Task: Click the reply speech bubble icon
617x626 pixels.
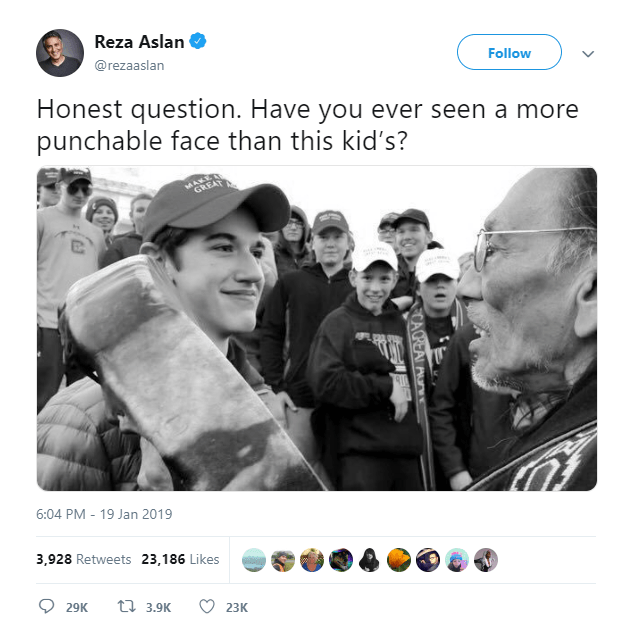Action: click(x=46, y=606)
